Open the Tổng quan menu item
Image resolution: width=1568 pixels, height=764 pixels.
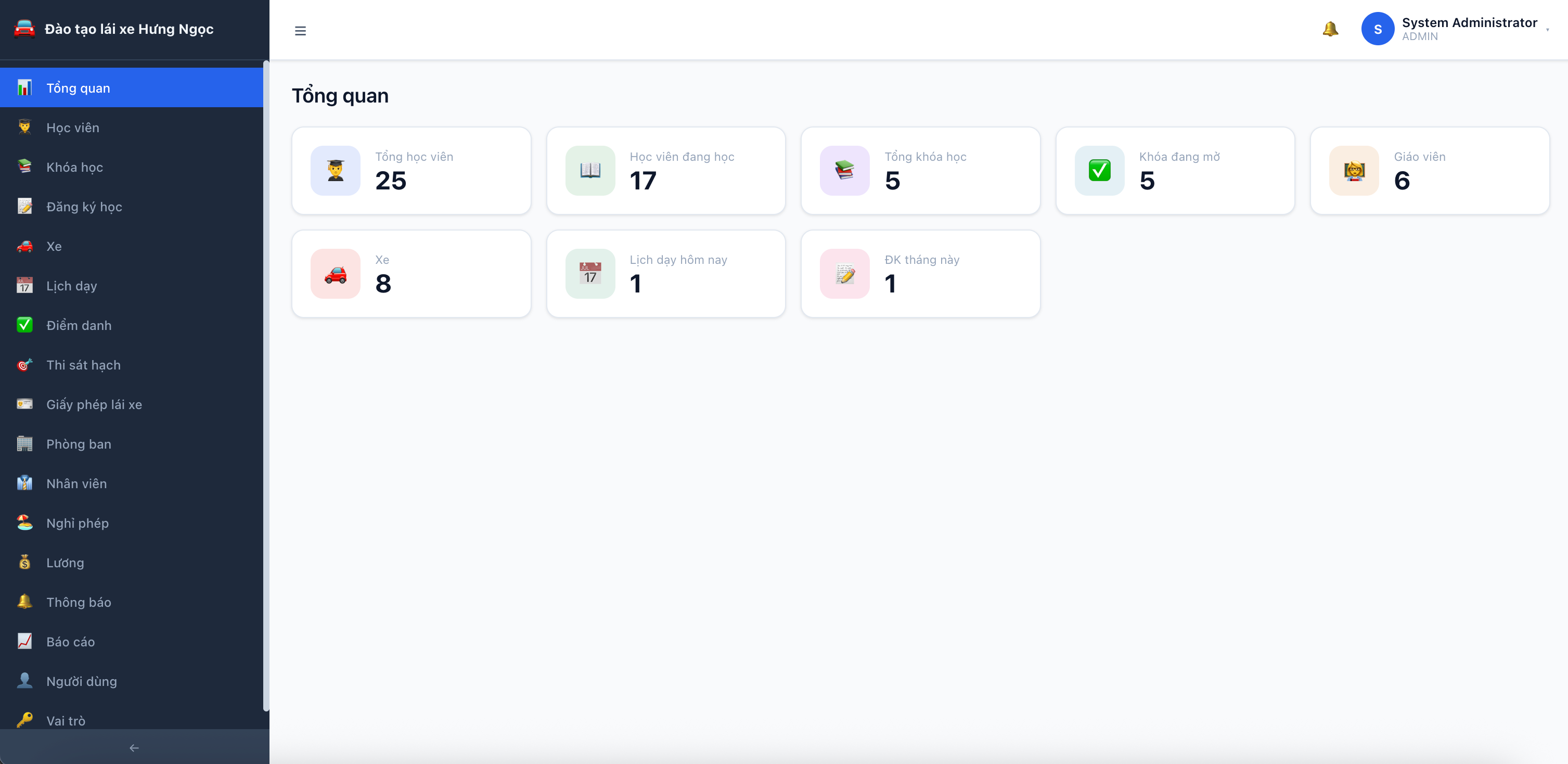[x=132, y=87]
